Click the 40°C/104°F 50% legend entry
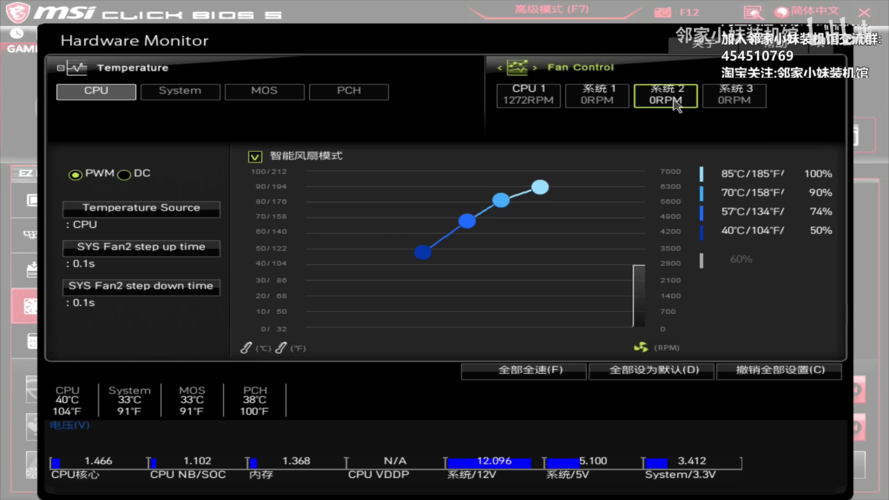The height and width of the screenshot is (500, 889). coord(767,231)
